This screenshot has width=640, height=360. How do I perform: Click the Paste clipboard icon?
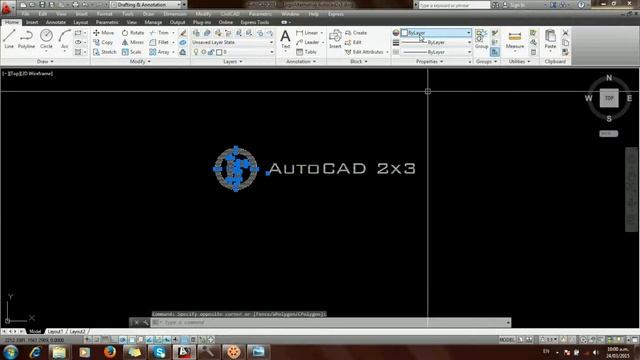550,39
